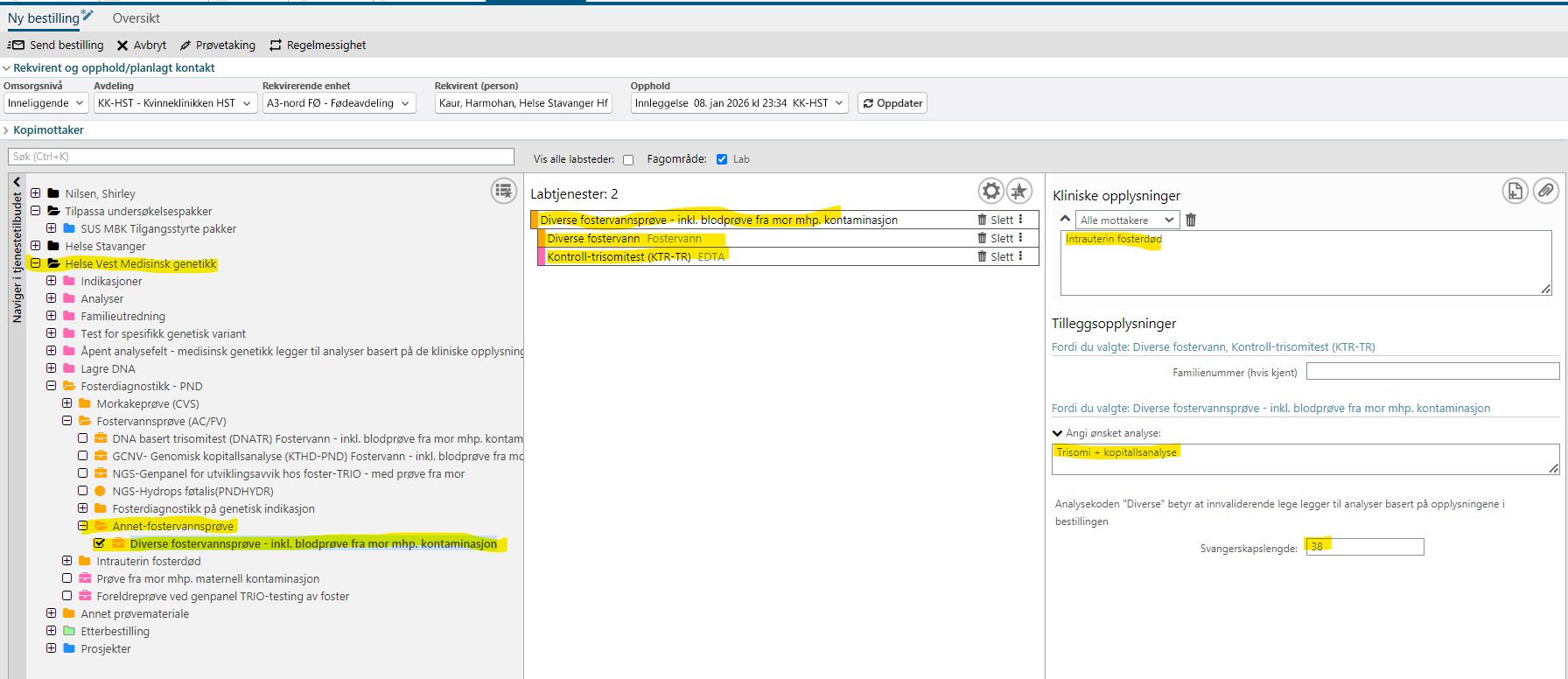
Task: Remove Diverse fostervann using Slett
Action: pos(995,239)
